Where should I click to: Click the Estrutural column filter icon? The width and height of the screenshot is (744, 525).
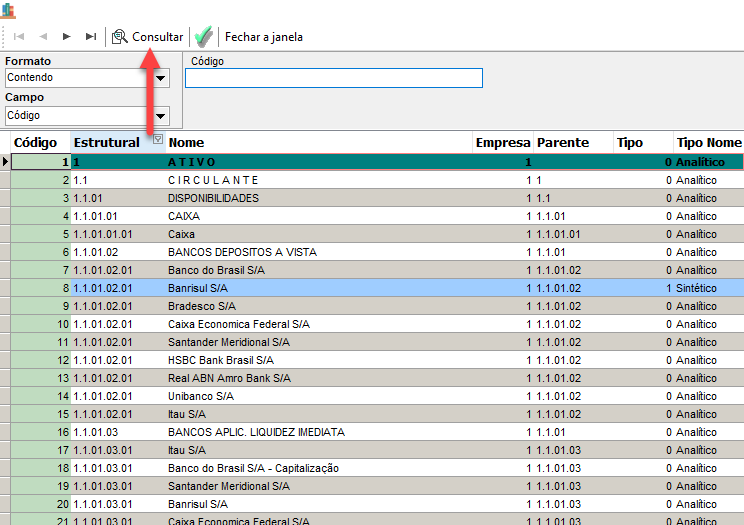158,140
